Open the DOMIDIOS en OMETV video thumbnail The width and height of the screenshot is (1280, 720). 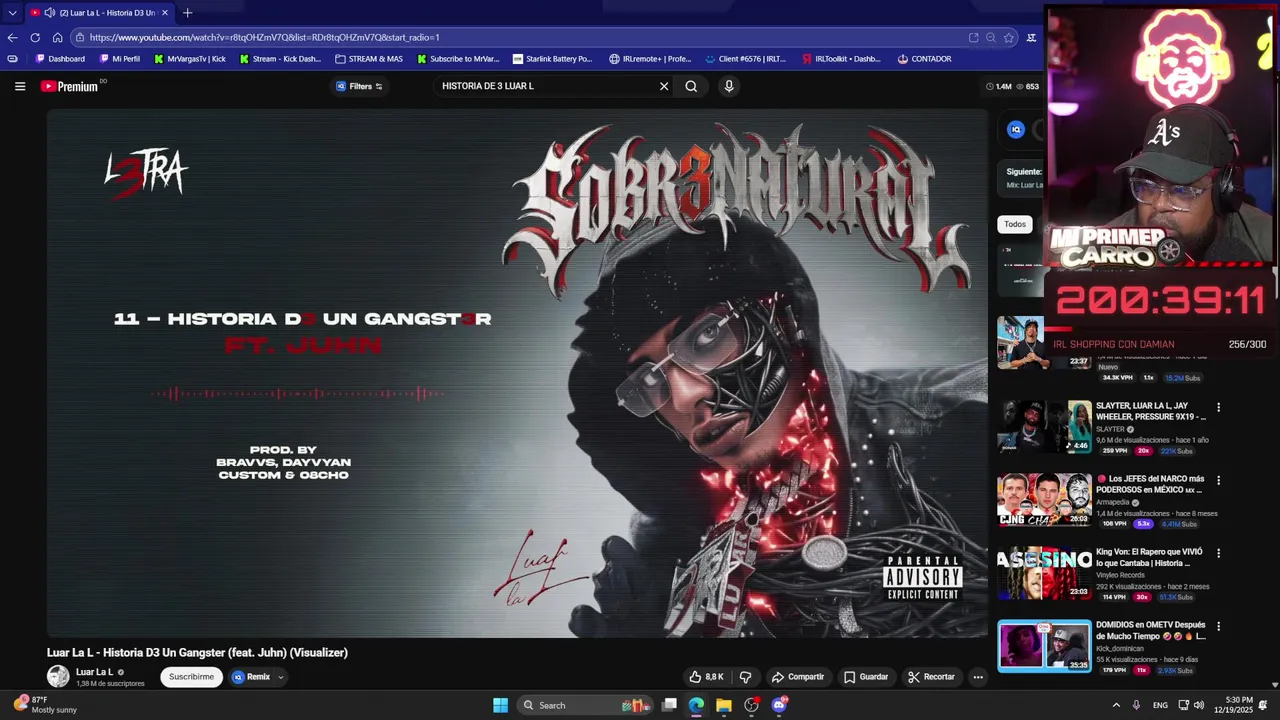(1044, 646)
